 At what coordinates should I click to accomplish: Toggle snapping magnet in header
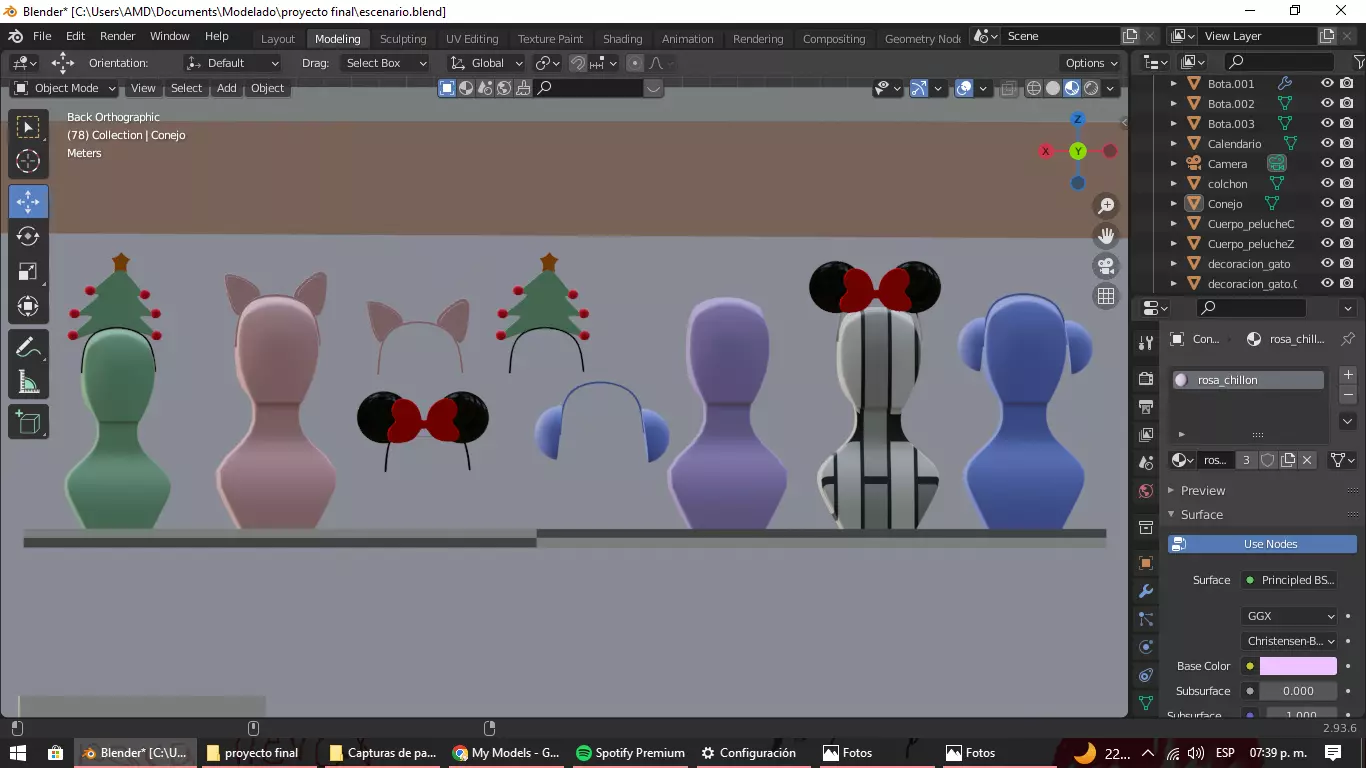click(578, 63)
